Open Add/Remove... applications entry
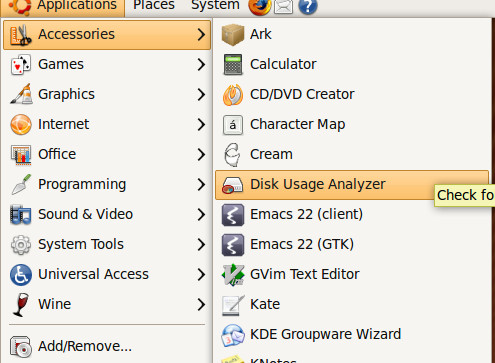 pos(107,346)
